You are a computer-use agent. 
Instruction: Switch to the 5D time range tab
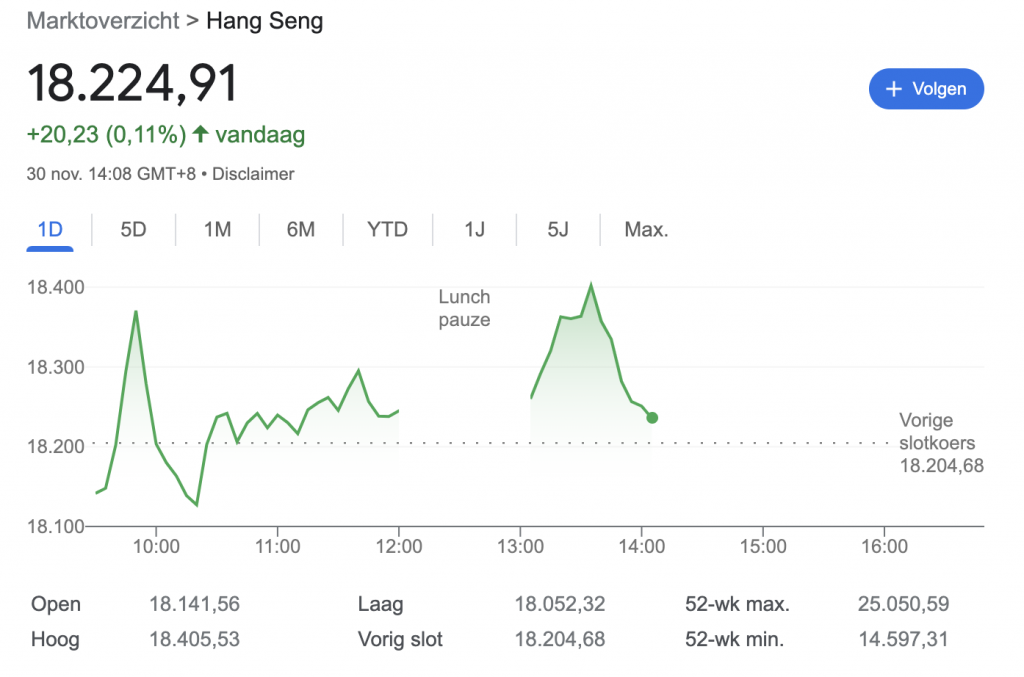[133, 229]
